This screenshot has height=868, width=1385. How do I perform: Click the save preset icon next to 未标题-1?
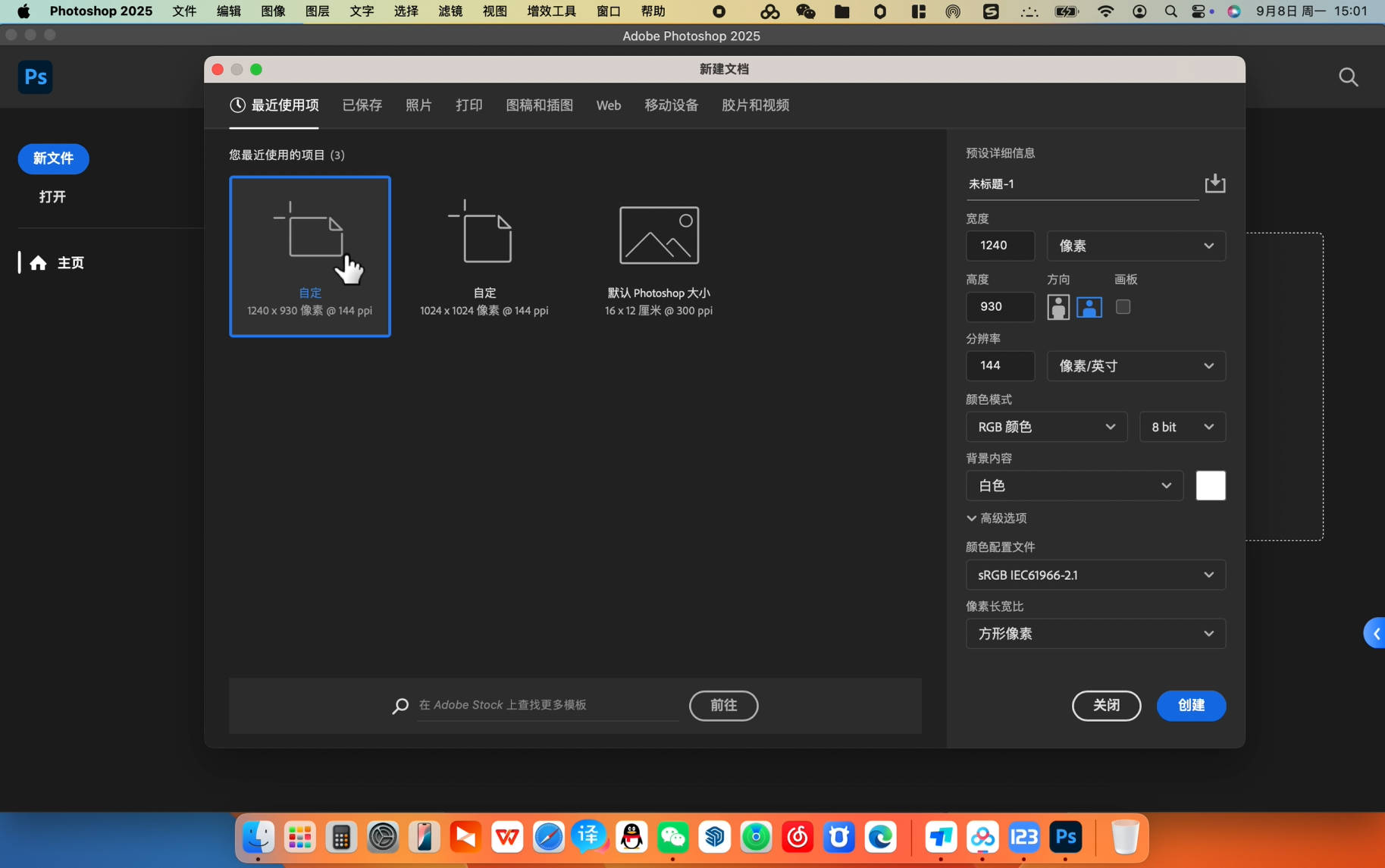[1214, 183]
